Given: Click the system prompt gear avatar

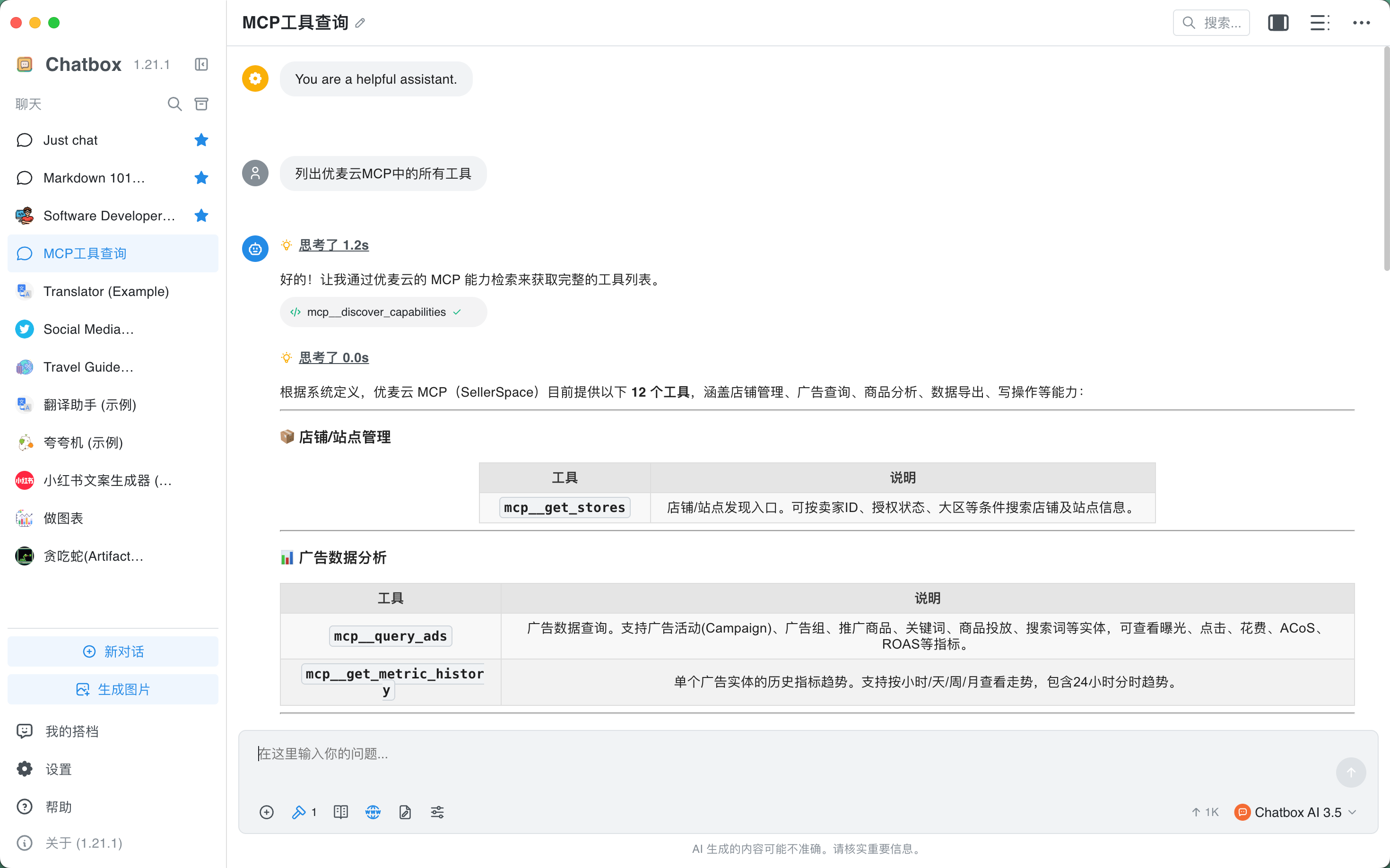Looking at the screenshot, I should point(255,78).
